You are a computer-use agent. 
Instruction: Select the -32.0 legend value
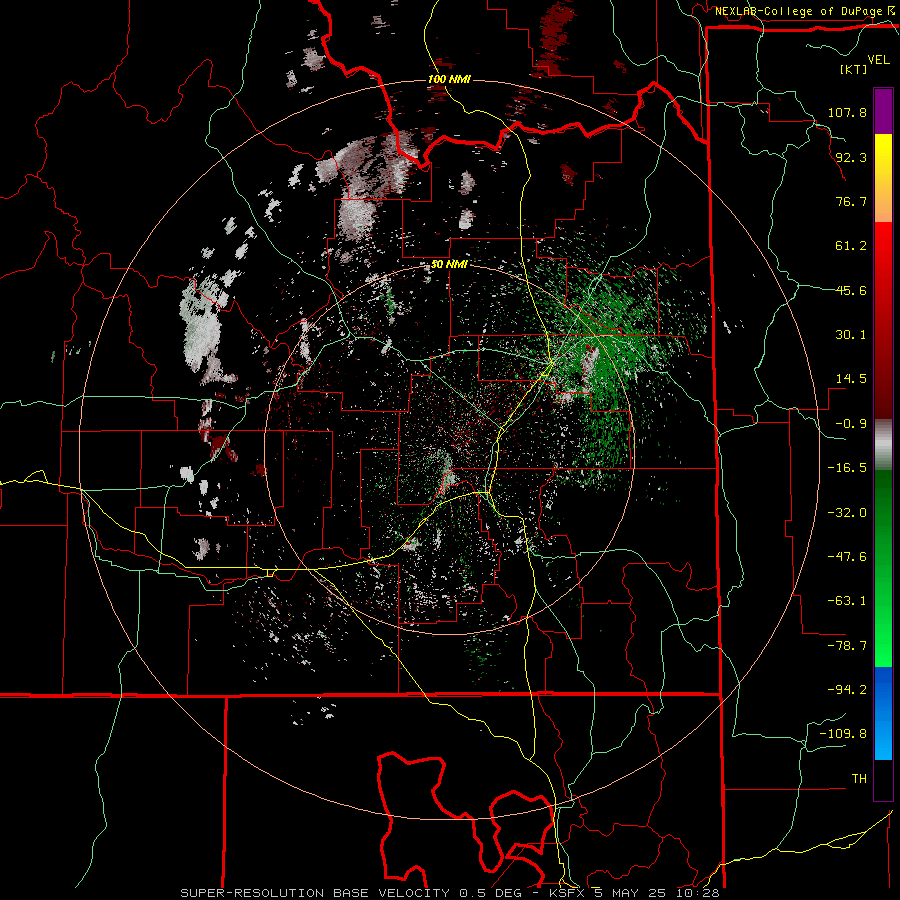(847, 513)
